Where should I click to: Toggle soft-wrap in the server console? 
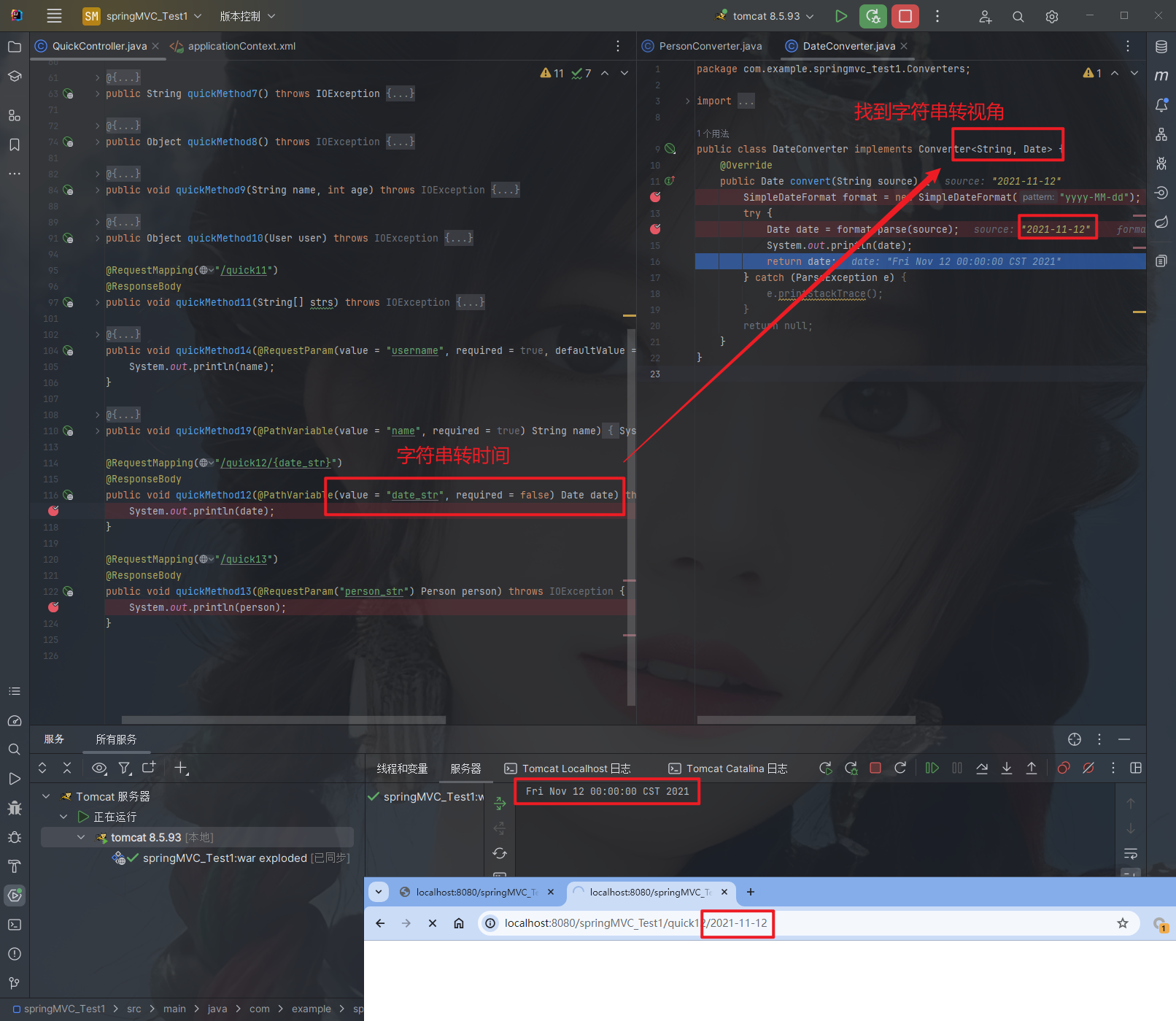click(x=1131, y=854)
